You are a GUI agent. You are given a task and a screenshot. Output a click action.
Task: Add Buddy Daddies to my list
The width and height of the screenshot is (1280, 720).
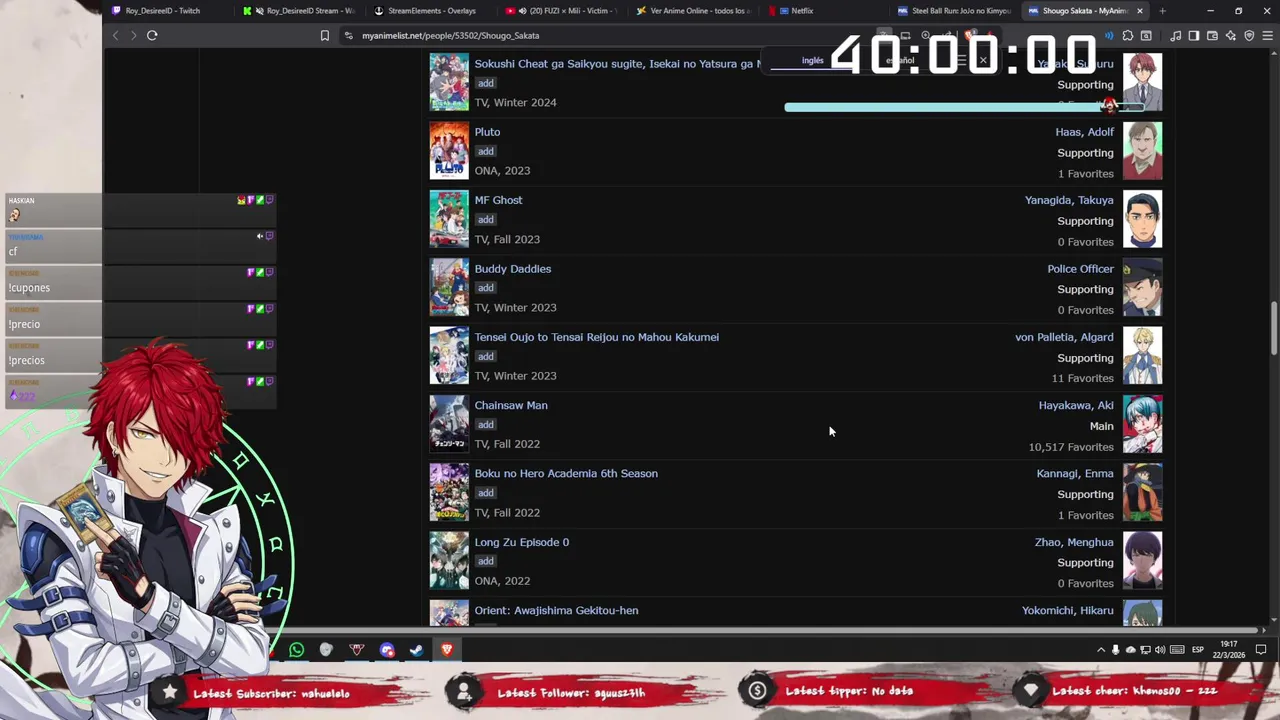point(485,288)
